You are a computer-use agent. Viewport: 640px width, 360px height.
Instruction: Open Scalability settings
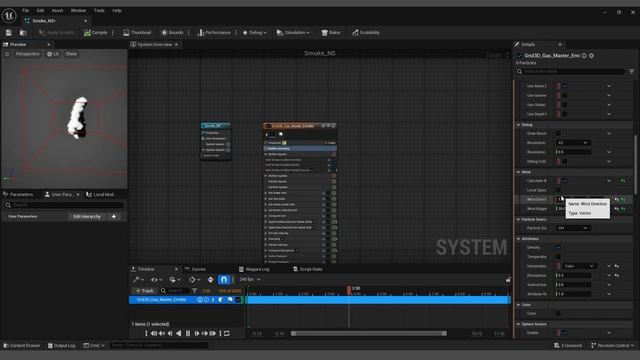[x=366, y=33]
